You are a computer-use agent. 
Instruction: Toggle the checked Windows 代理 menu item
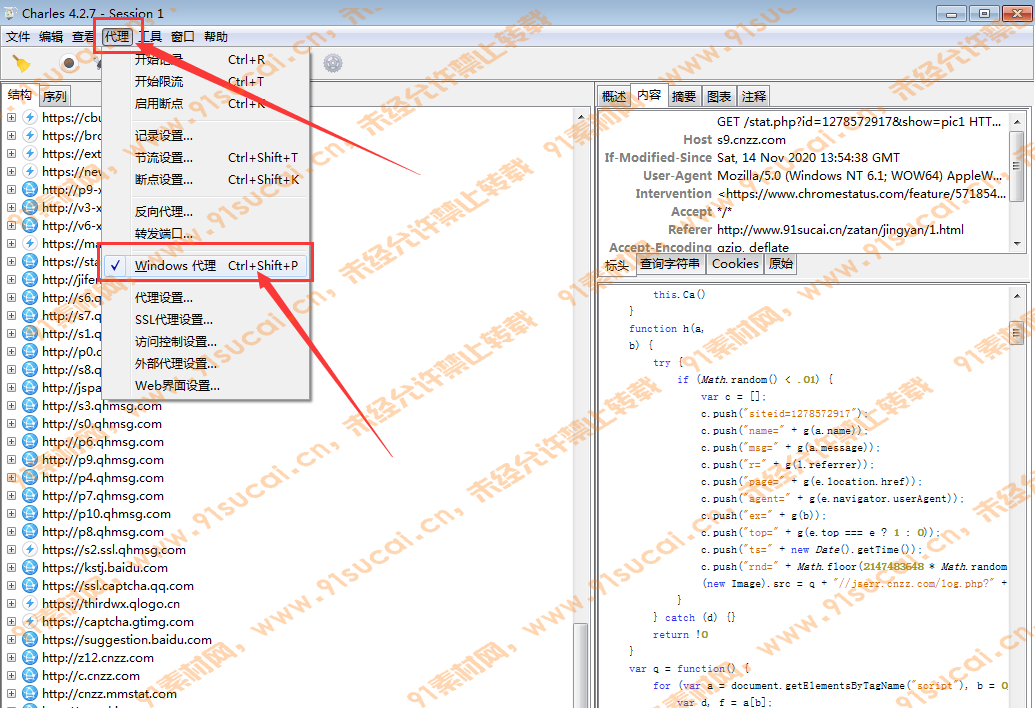pos(205,265)
